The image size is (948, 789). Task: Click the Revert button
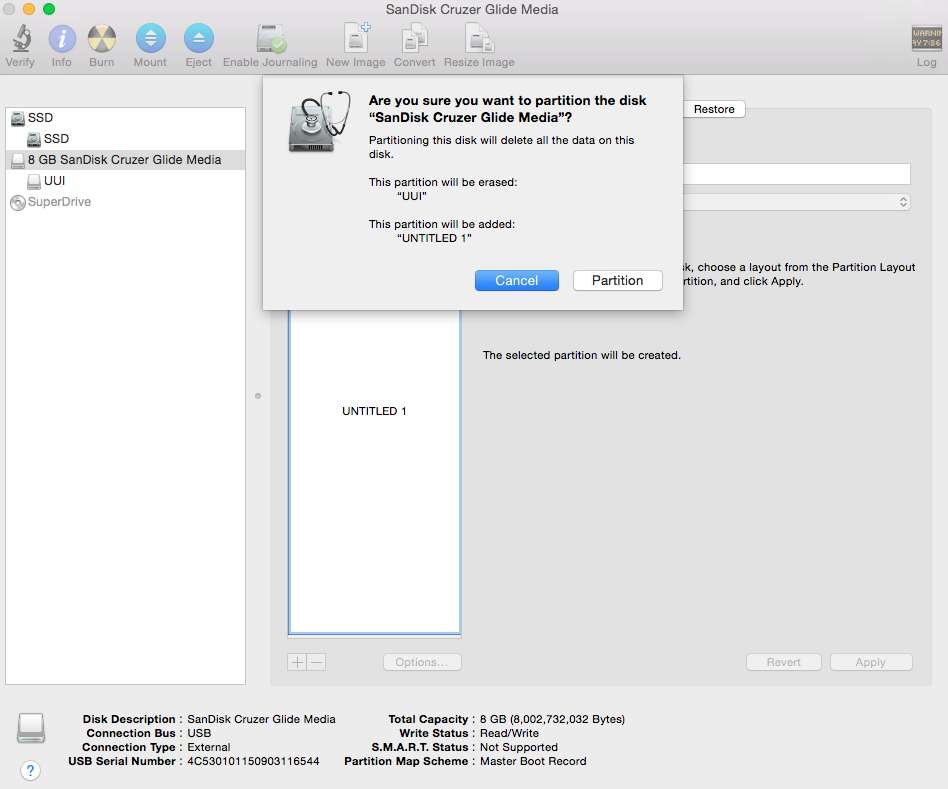coord(784,662)
